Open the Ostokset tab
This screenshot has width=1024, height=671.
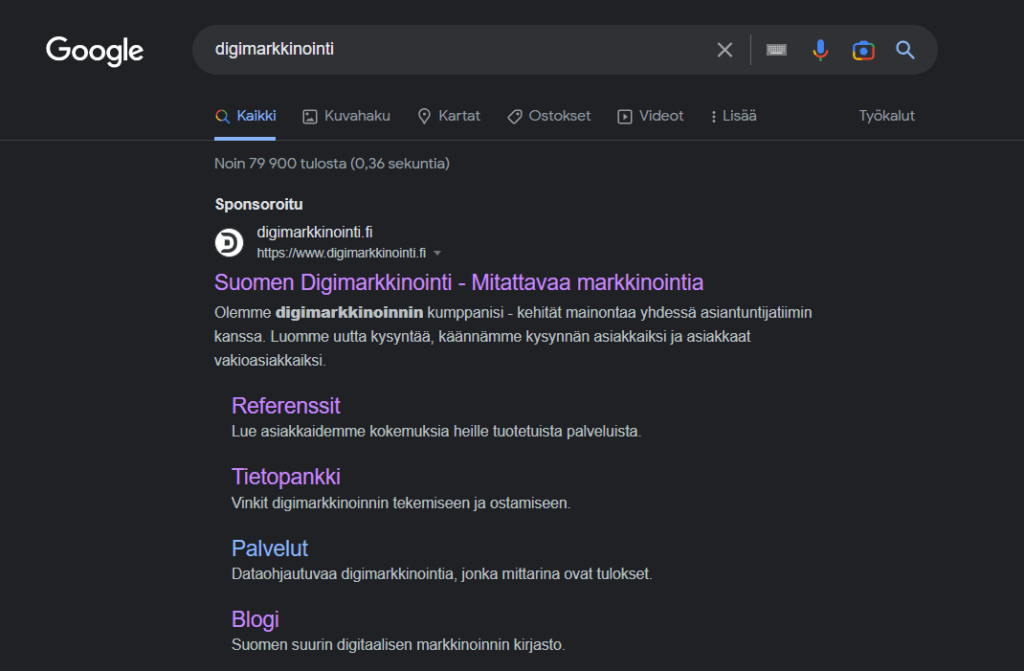click(x=549, y=116)
